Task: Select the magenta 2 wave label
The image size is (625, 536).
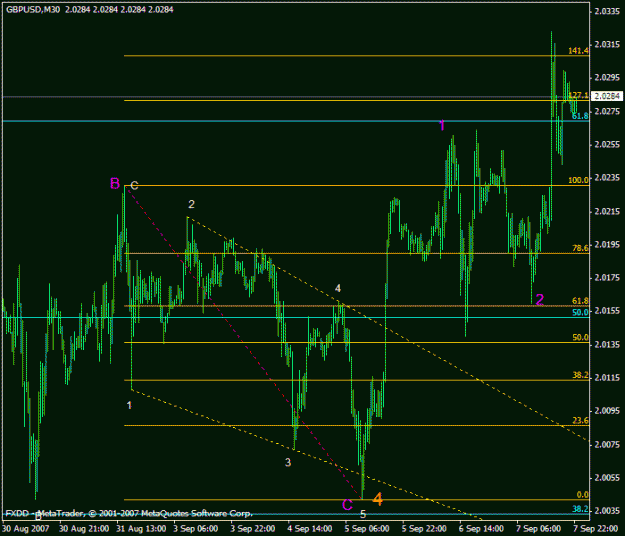Action: tap(540, 300)
